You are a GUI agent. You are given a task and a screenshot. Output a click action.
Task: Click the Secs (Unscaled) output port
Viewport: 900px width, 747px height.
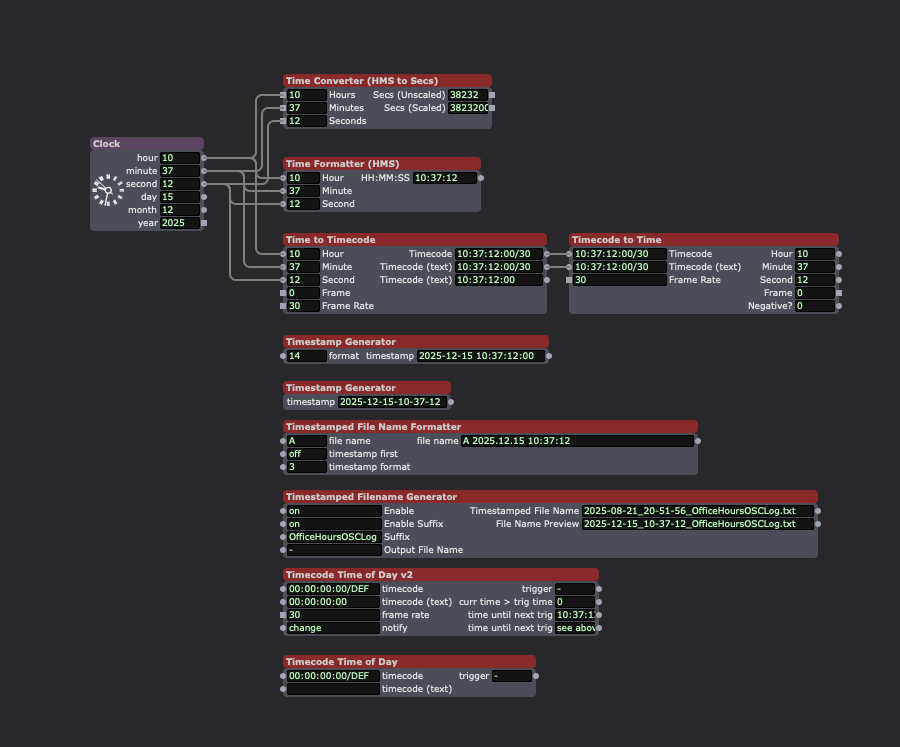[491, 95]
